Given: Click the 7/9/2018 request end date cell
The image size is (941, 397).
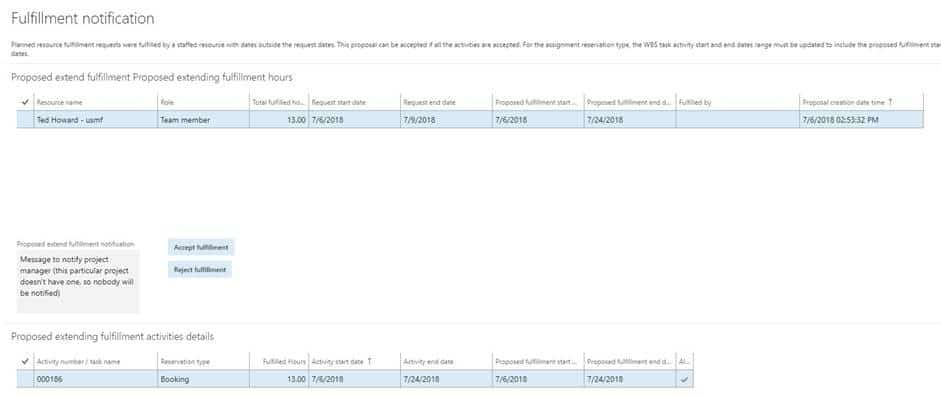Looking at the screenshot, I should (x=446, y=119).
